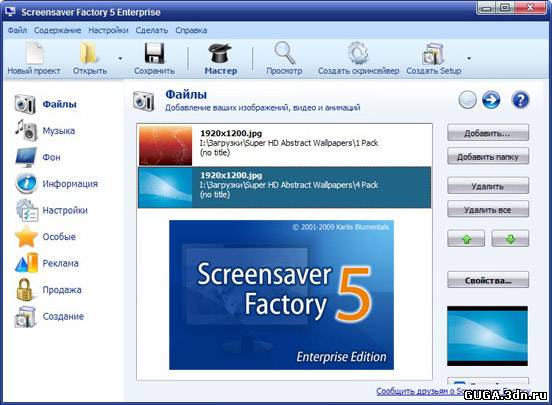Click the Добавить... button
Image resolution: width=552 pixels, height=405 pixels.
[488, 133]
